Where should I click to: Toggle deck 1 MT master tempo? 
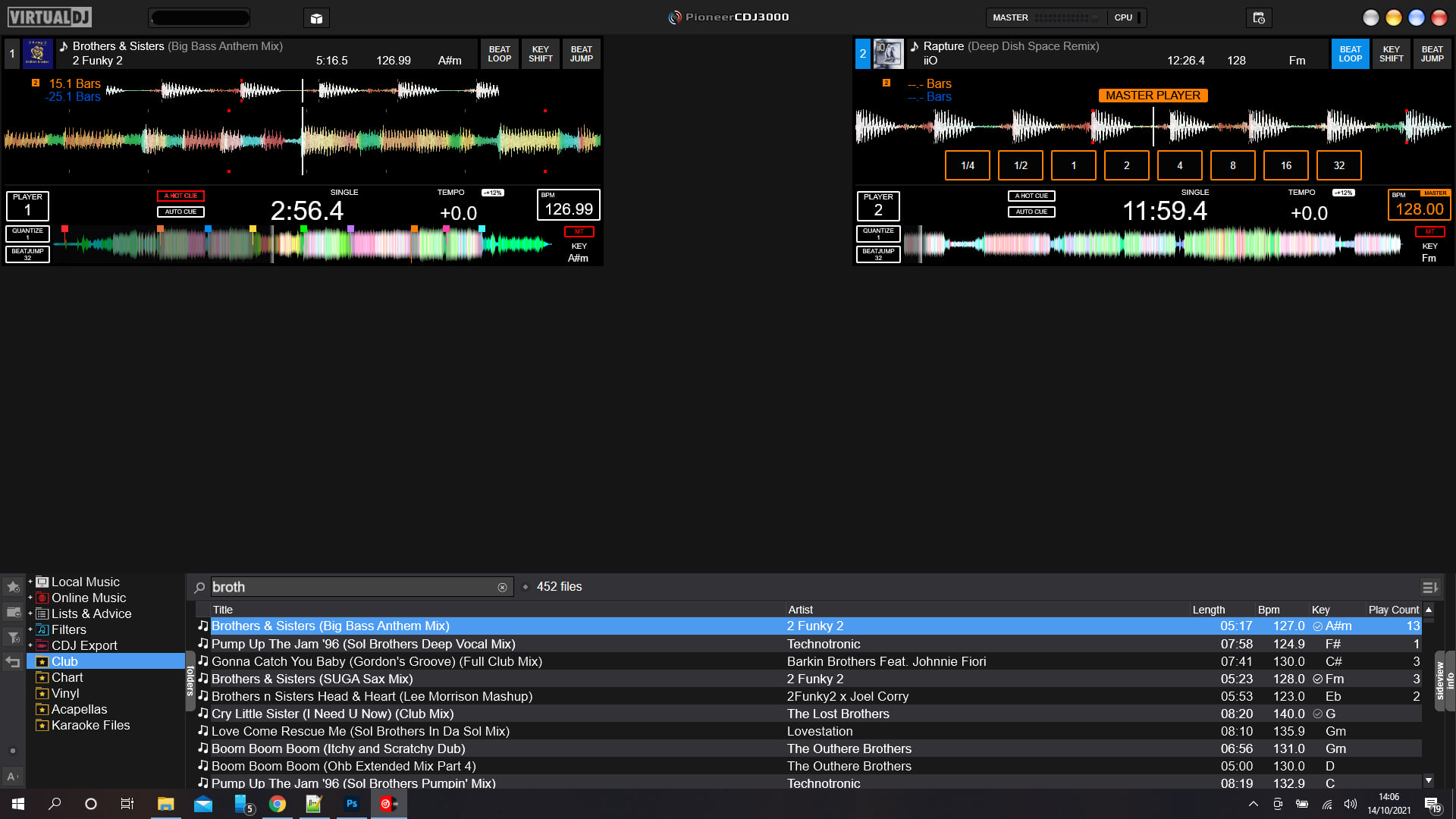tap(579, 231)
